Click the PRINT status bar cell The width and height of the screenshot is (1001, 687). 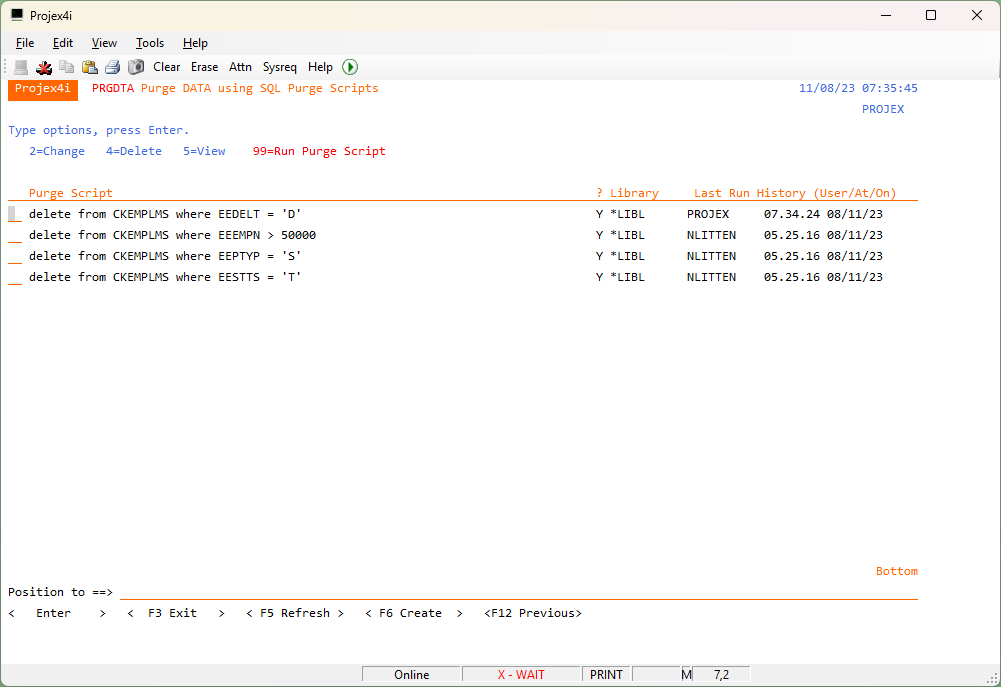point(606,674)
